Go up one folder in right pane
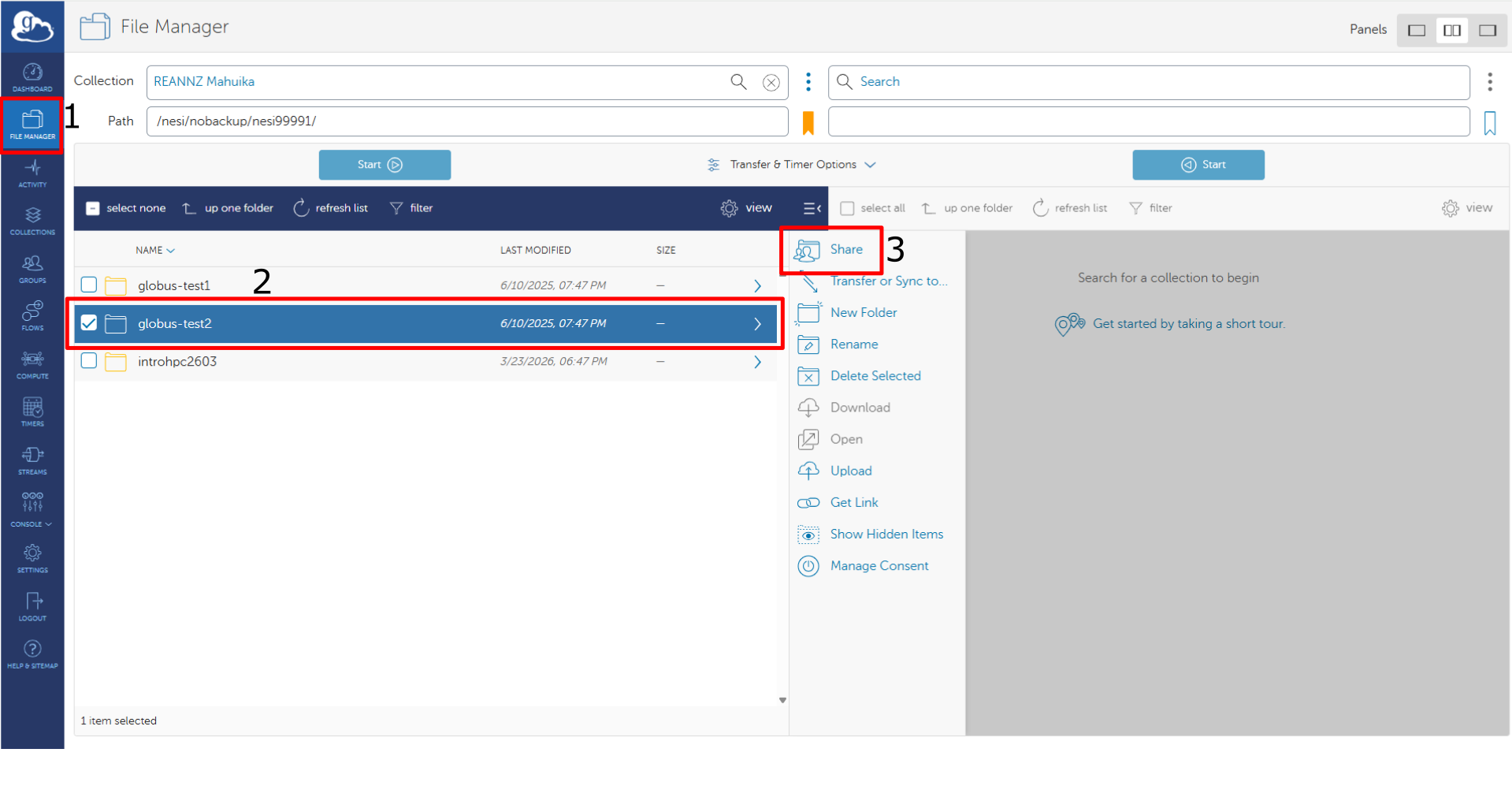 click(x=967, y=208)
